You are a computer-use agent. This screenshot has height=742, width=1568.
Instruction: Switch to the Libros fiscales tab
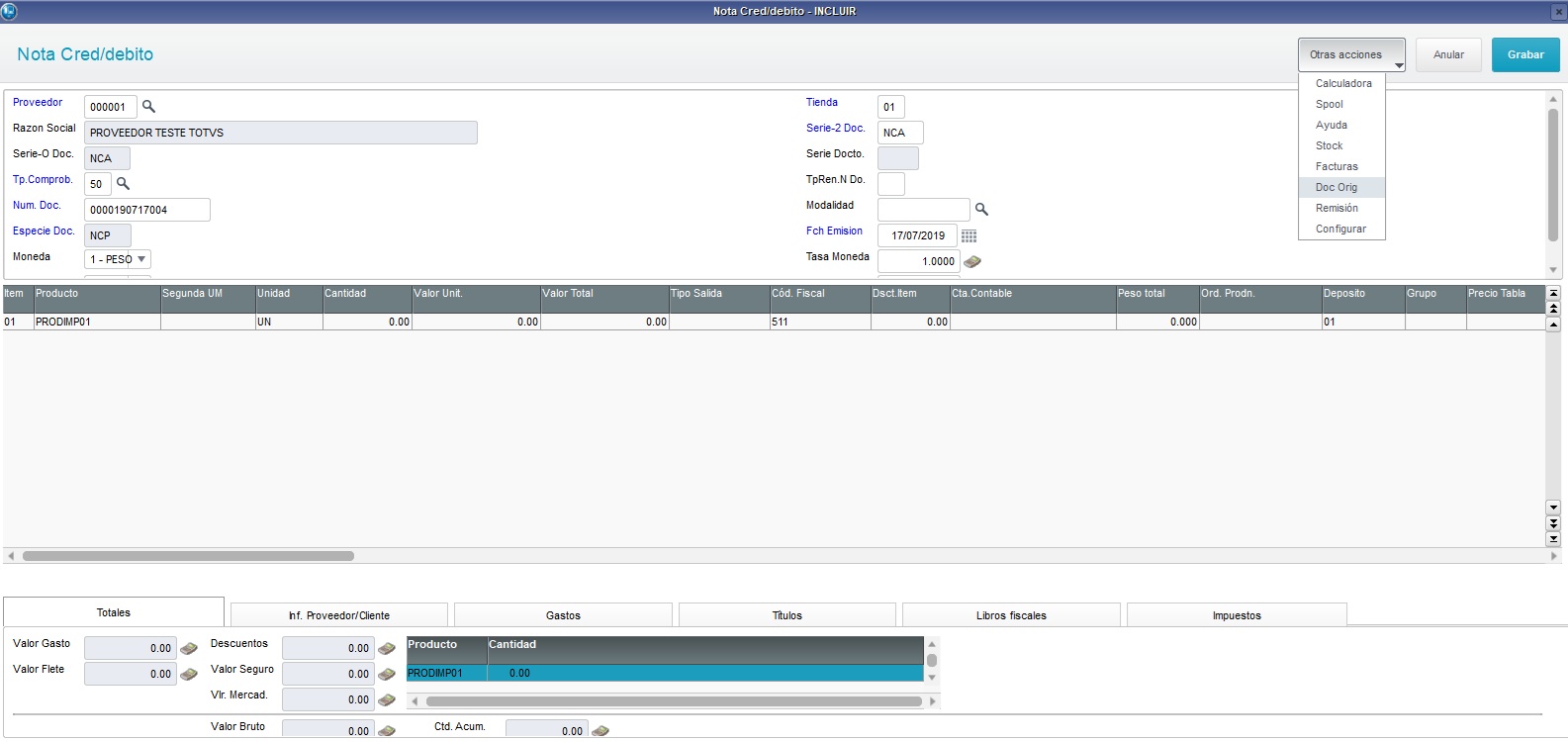click(x=1011, y=615)
